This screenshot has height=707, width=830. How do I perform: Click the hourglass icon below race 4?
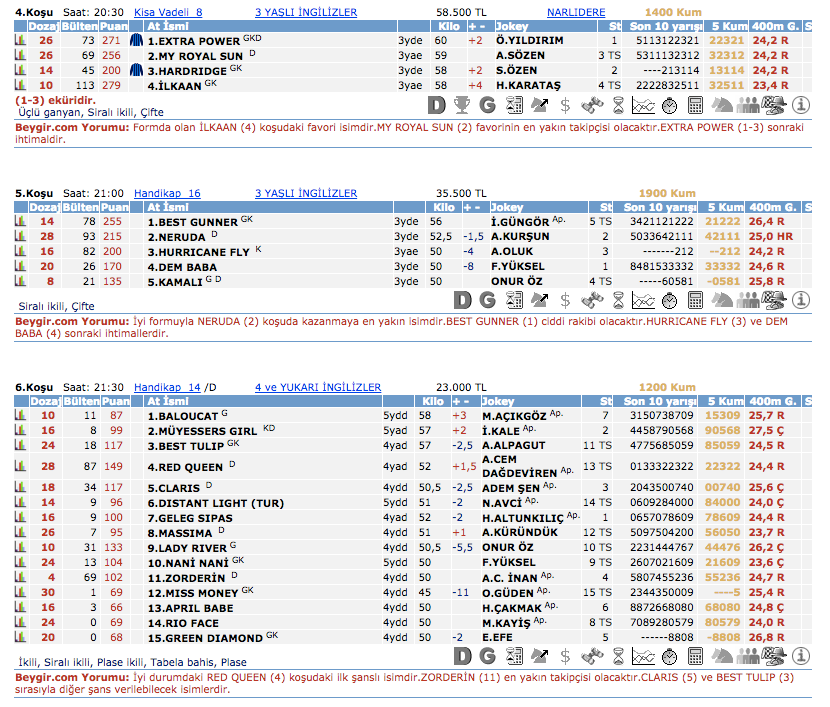(618, 104)
